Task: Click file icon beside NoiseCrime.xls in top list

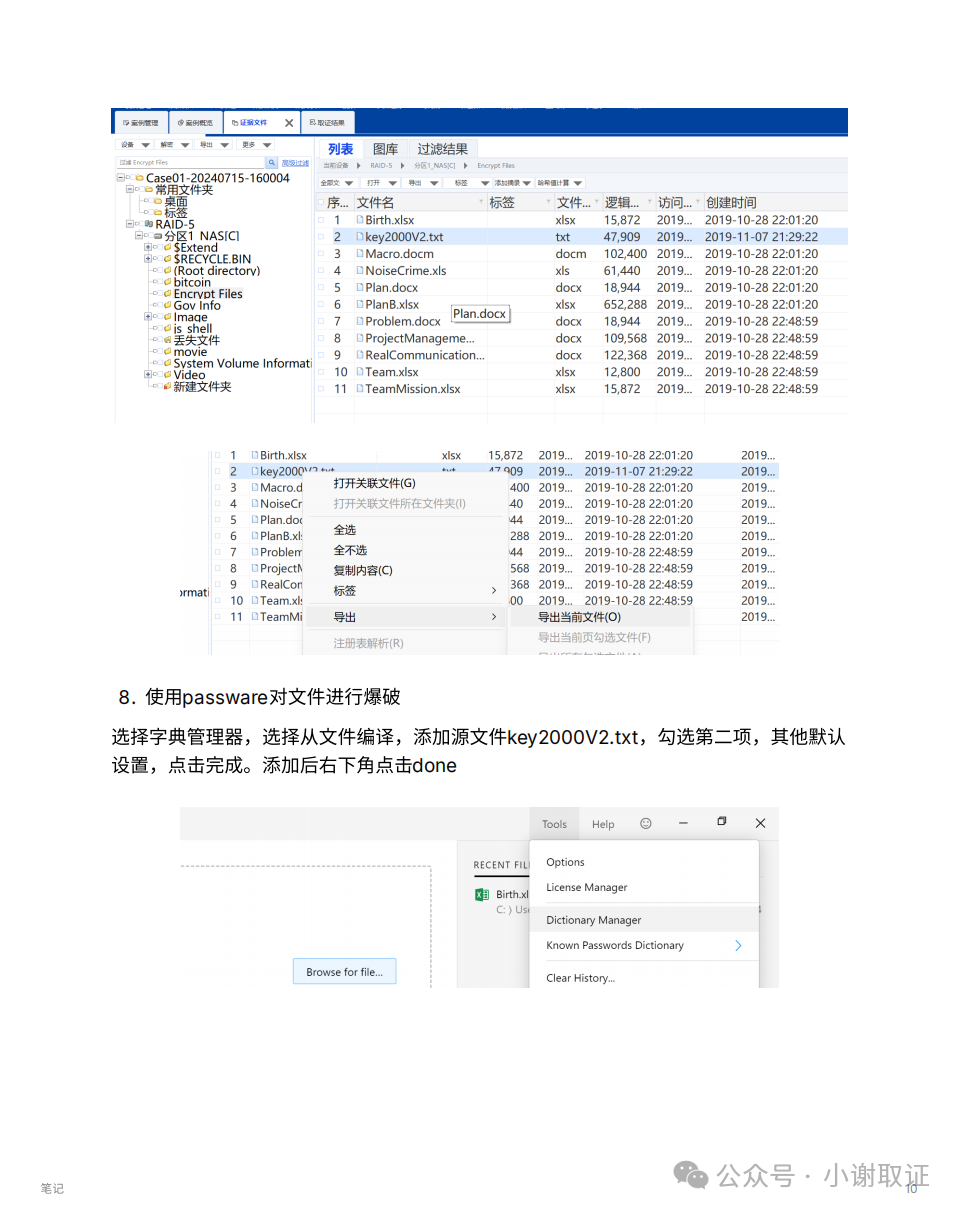Action: (x=360, y=271)
